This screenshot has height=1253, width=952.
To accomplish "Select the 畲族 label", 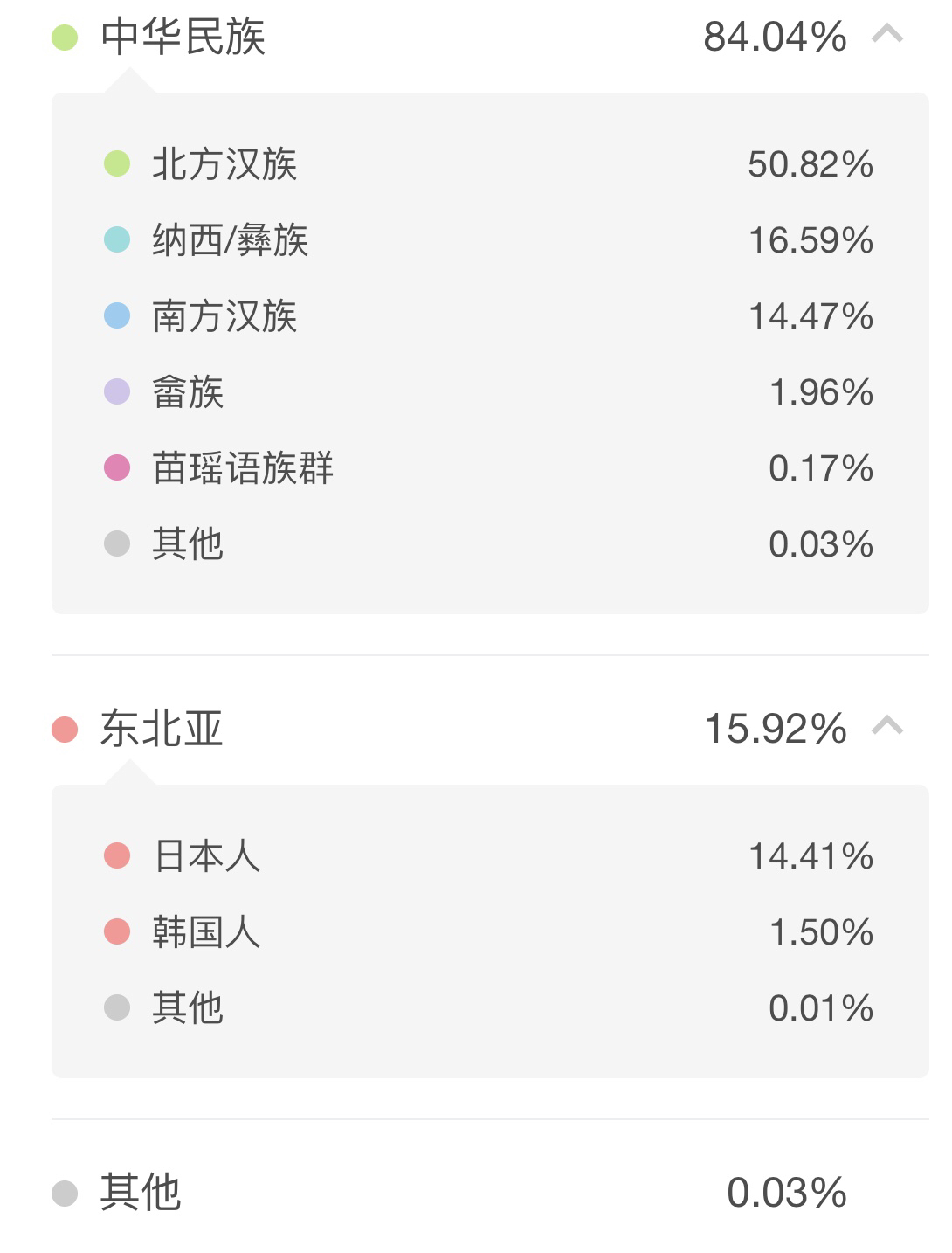I will (x=188, y=392).
